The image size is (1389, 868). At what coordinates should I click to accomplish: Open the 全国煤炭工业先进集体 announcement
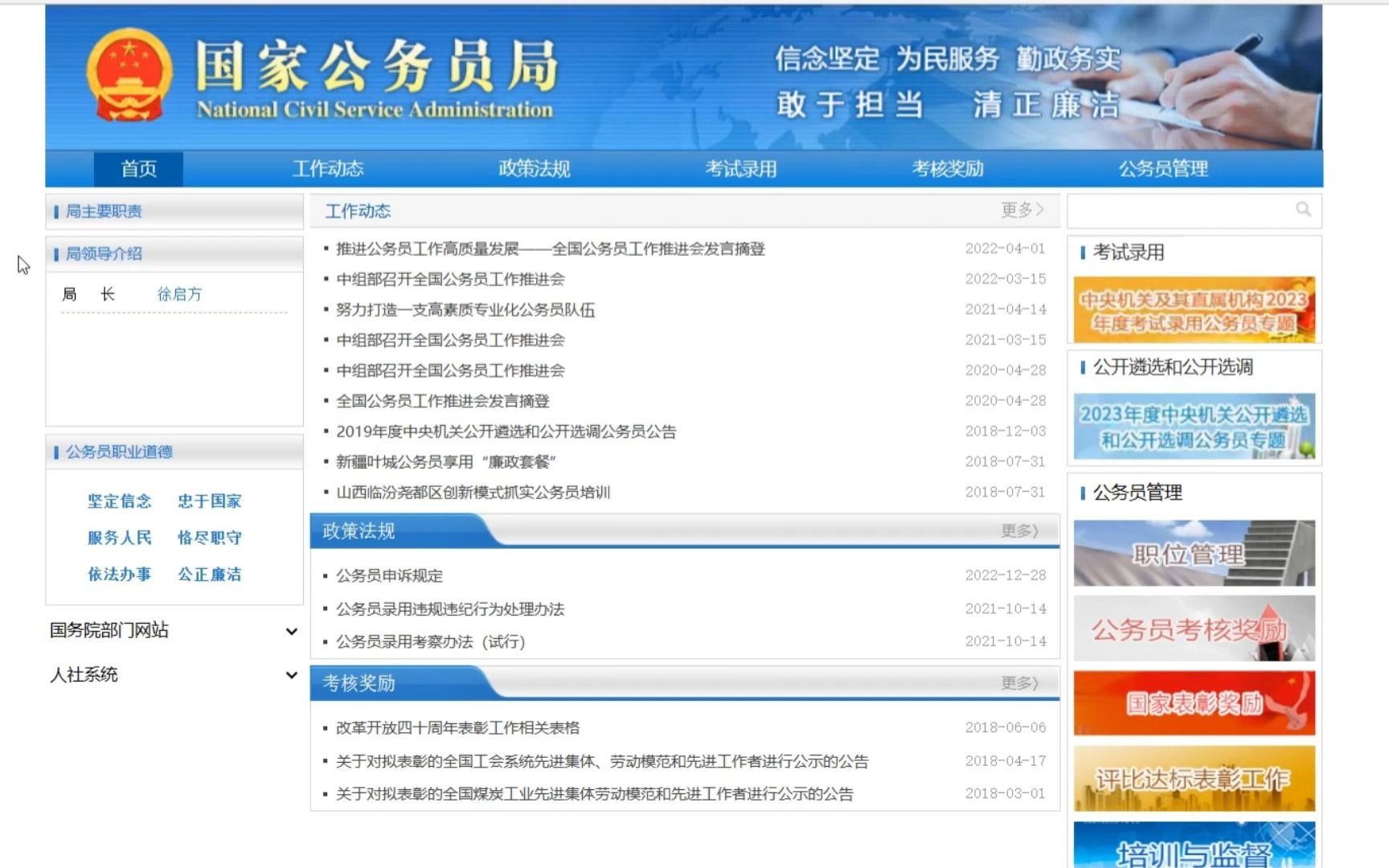coord(595,794)
